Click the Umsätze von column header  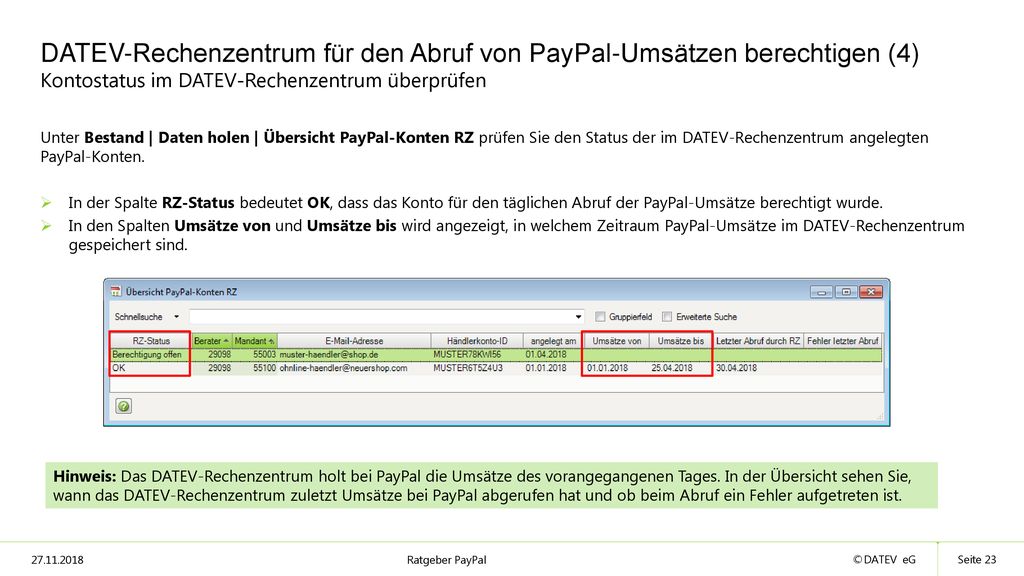point(616,341)
